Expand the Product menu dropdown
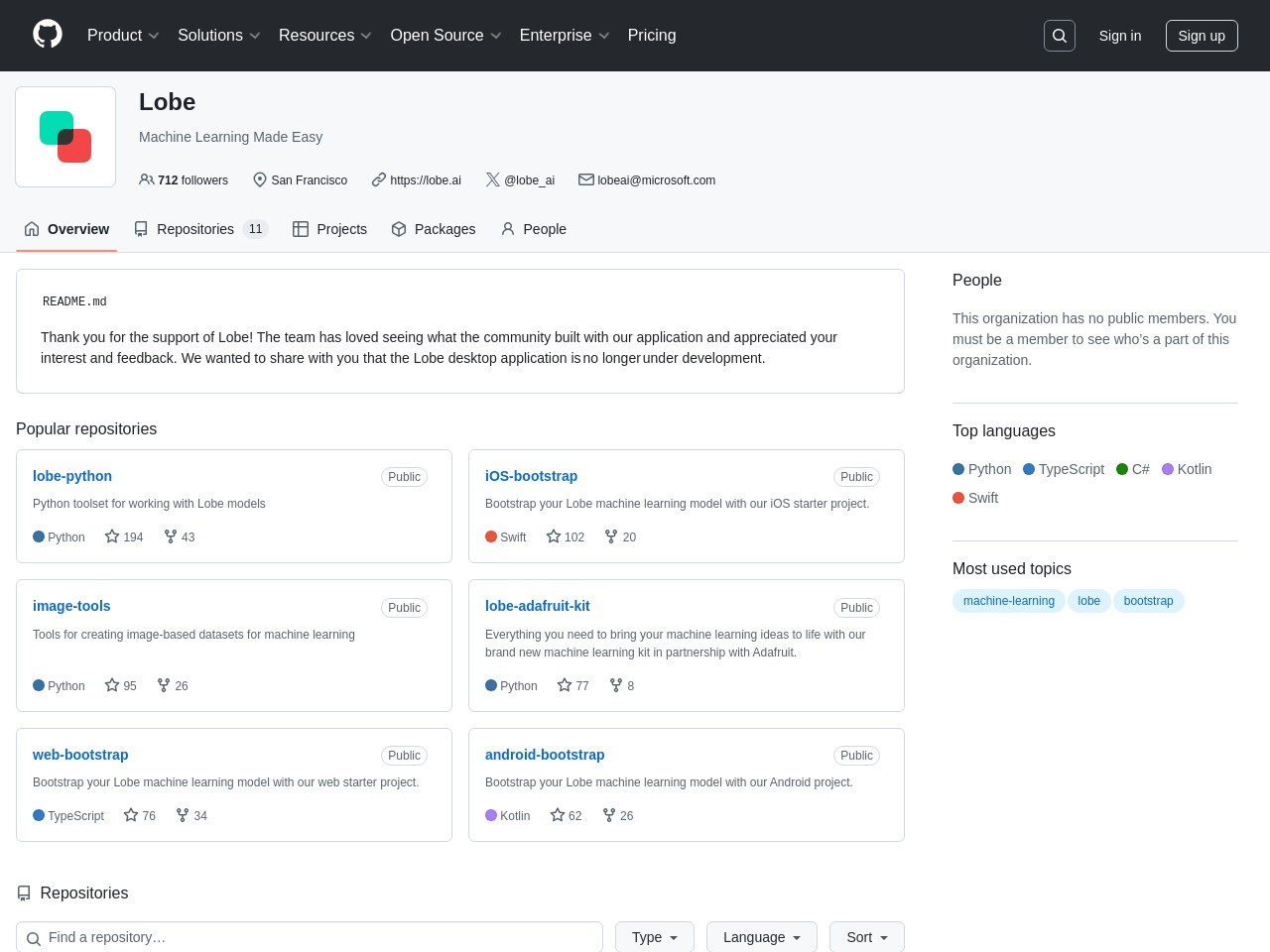 point(122,36)
